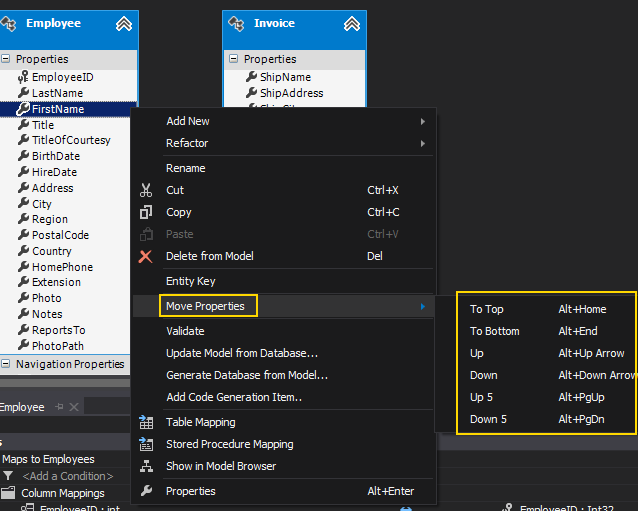
Task: Click the Copy icon in context menu
Action: [146, 212]
